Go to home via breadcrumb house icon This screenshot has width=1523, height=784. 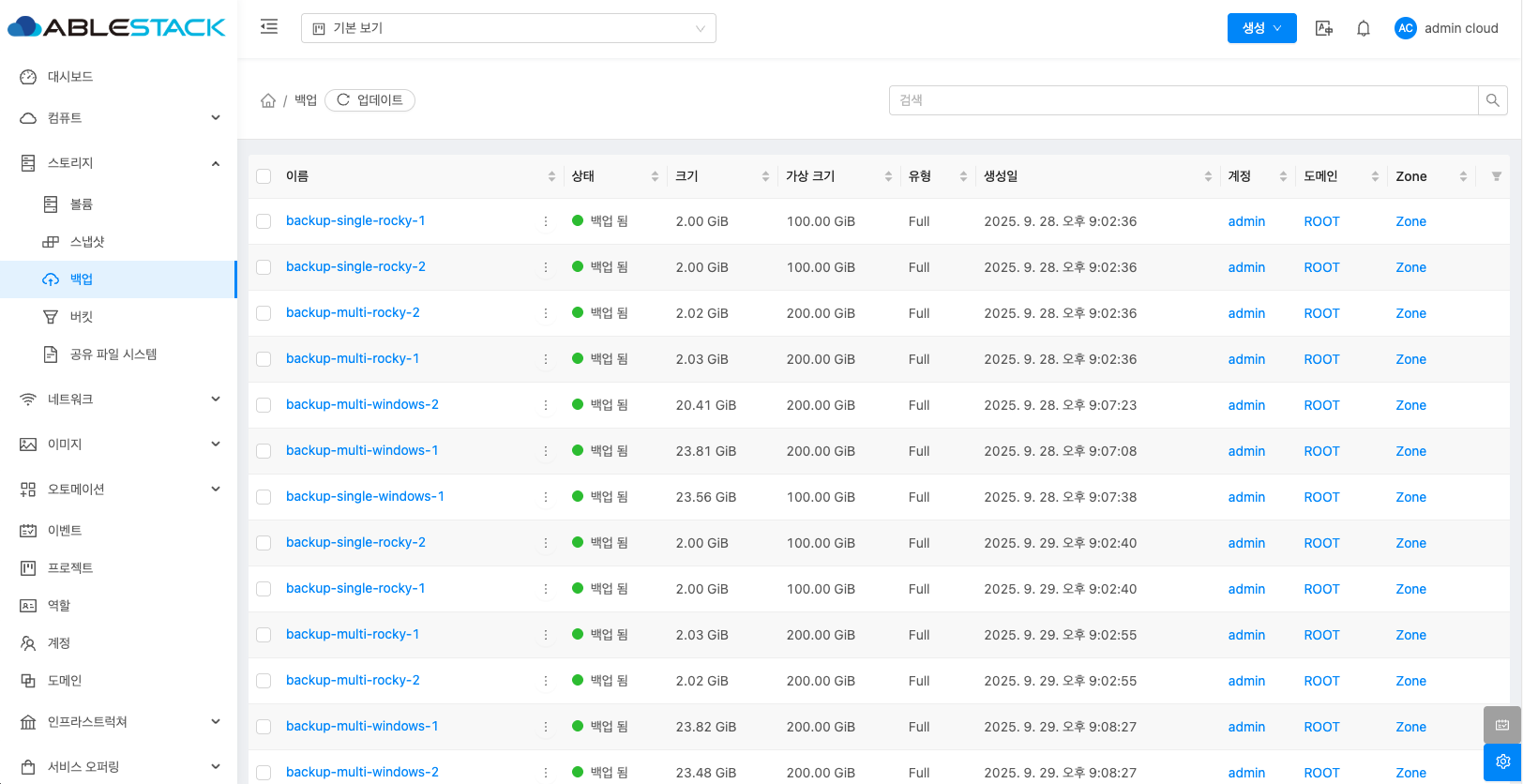tap(268, 100)
